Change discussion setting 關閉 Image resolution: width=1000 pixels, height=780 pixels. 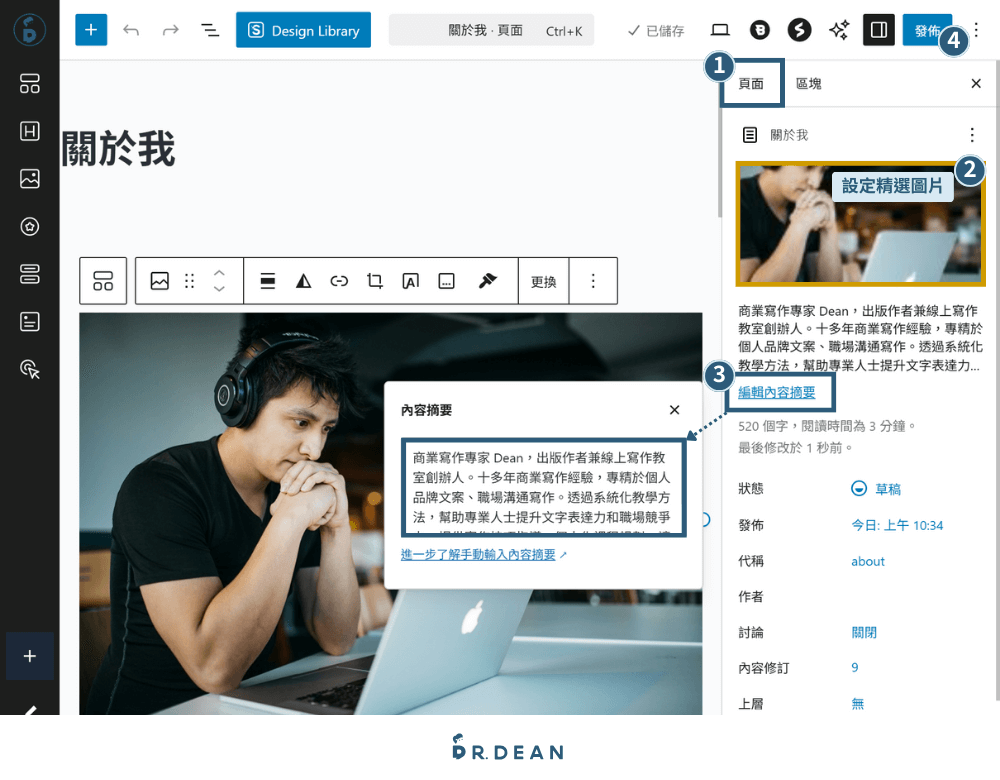coord(864,632)
